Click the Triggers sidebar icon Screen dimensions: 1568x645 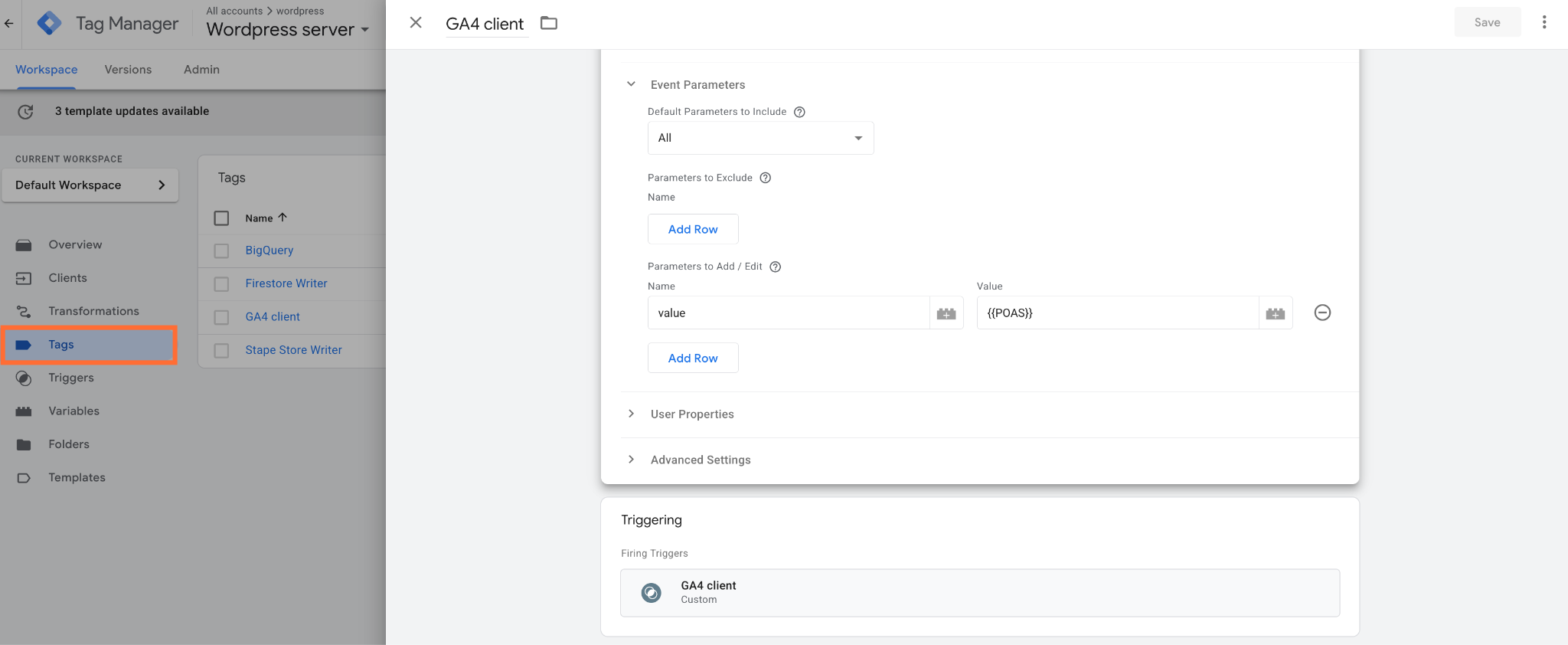pyautogui.click(x=24, y=378)
